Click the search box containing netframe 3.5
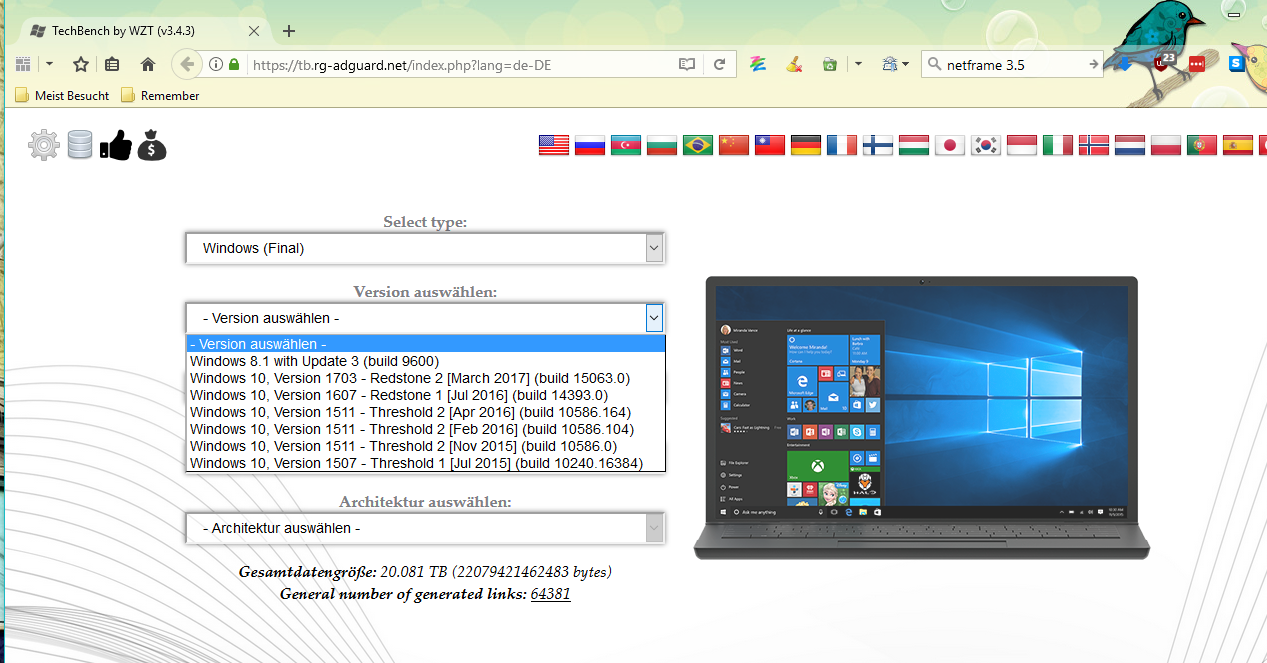This screenshot has height=663, width=1267. 1012,65
